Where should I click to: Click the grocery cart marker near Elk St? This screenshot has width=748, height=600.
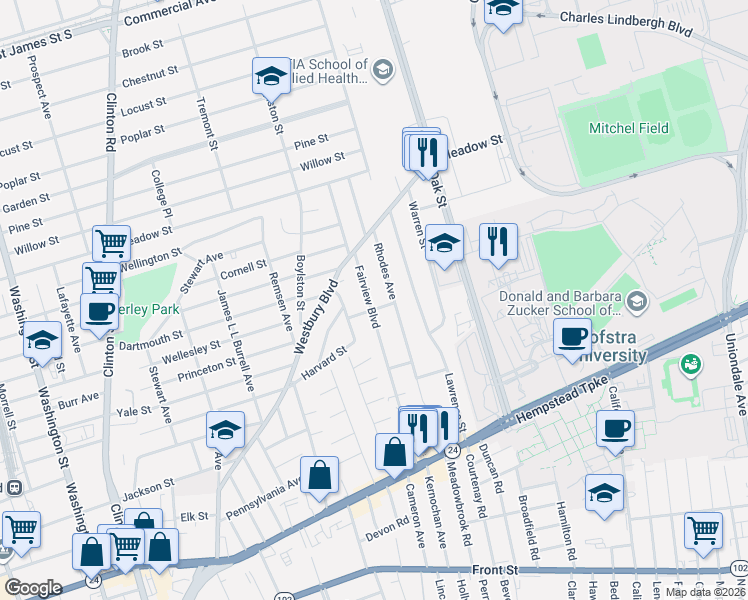[x=126, y=548]
